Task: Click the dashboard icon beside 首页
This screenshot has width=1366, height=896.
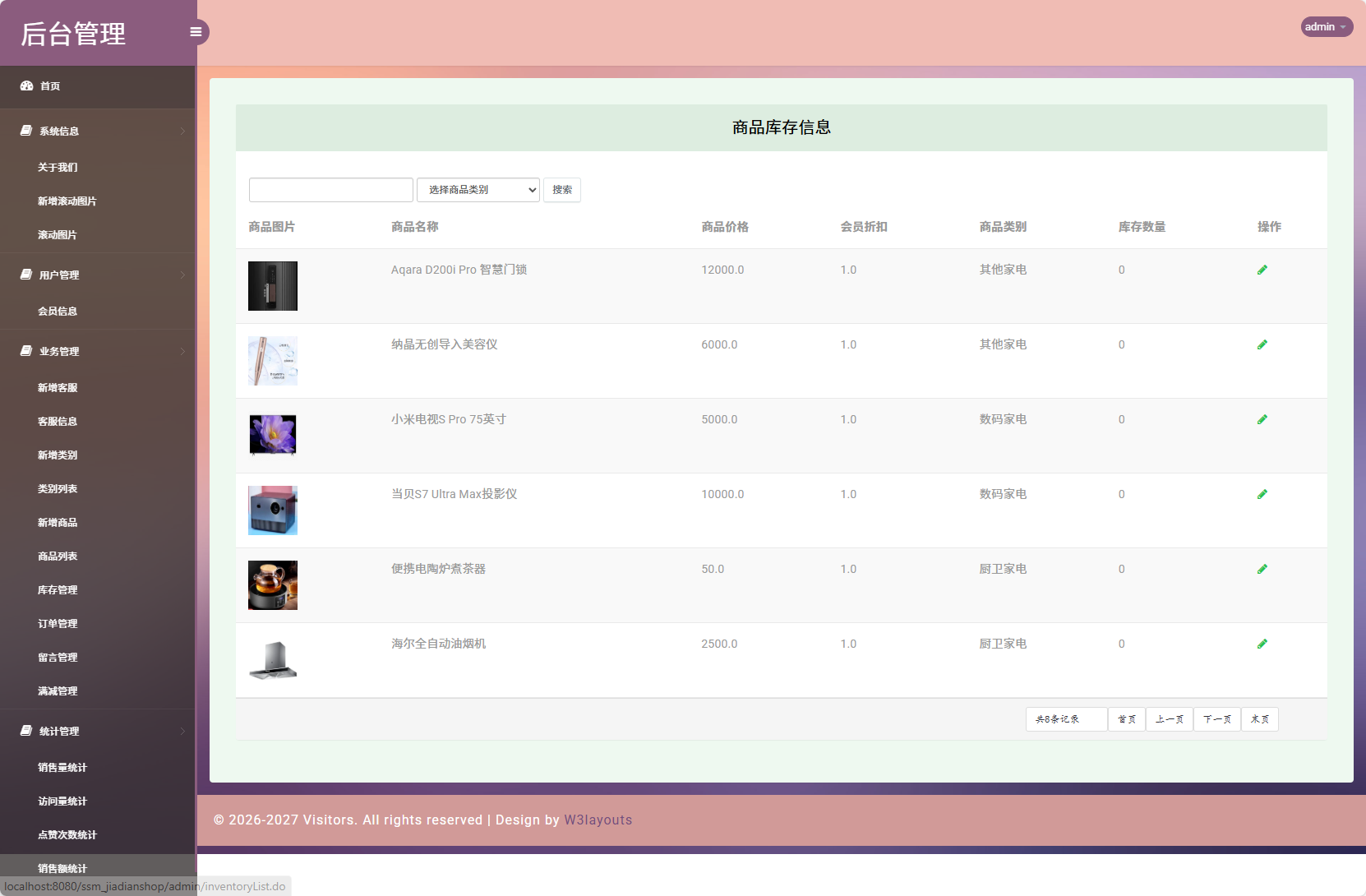Action: (27, 85)
